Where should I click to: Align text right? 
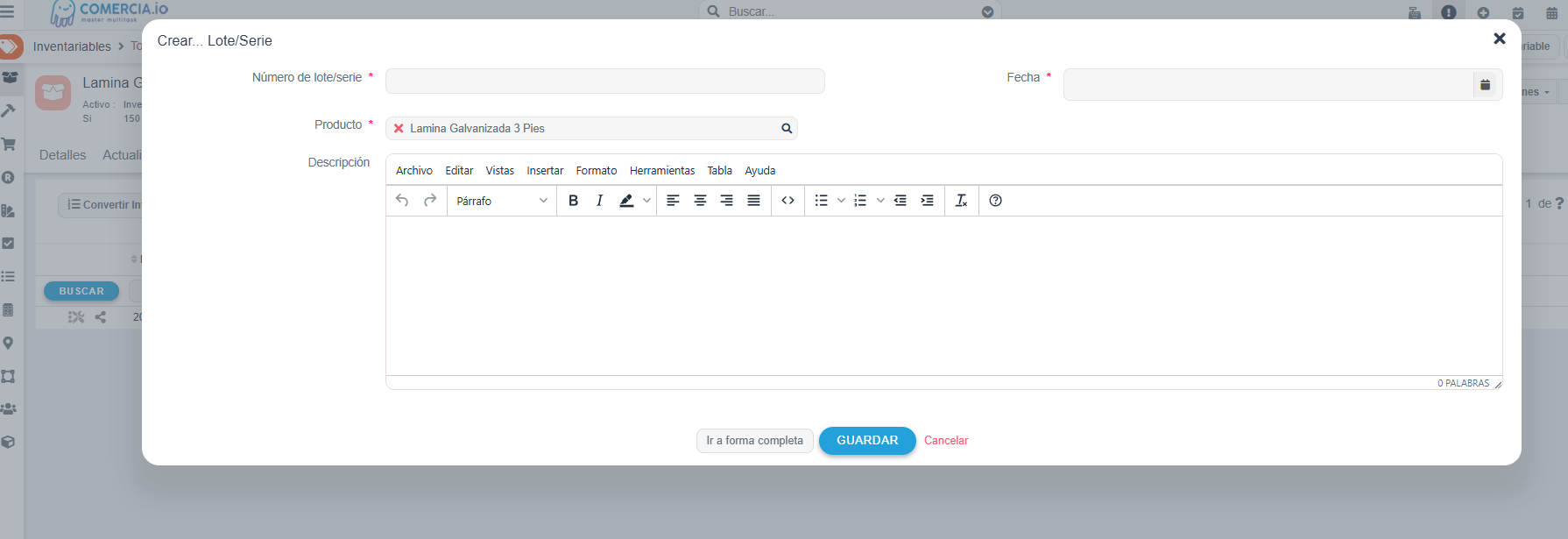(x=727, y=201)
